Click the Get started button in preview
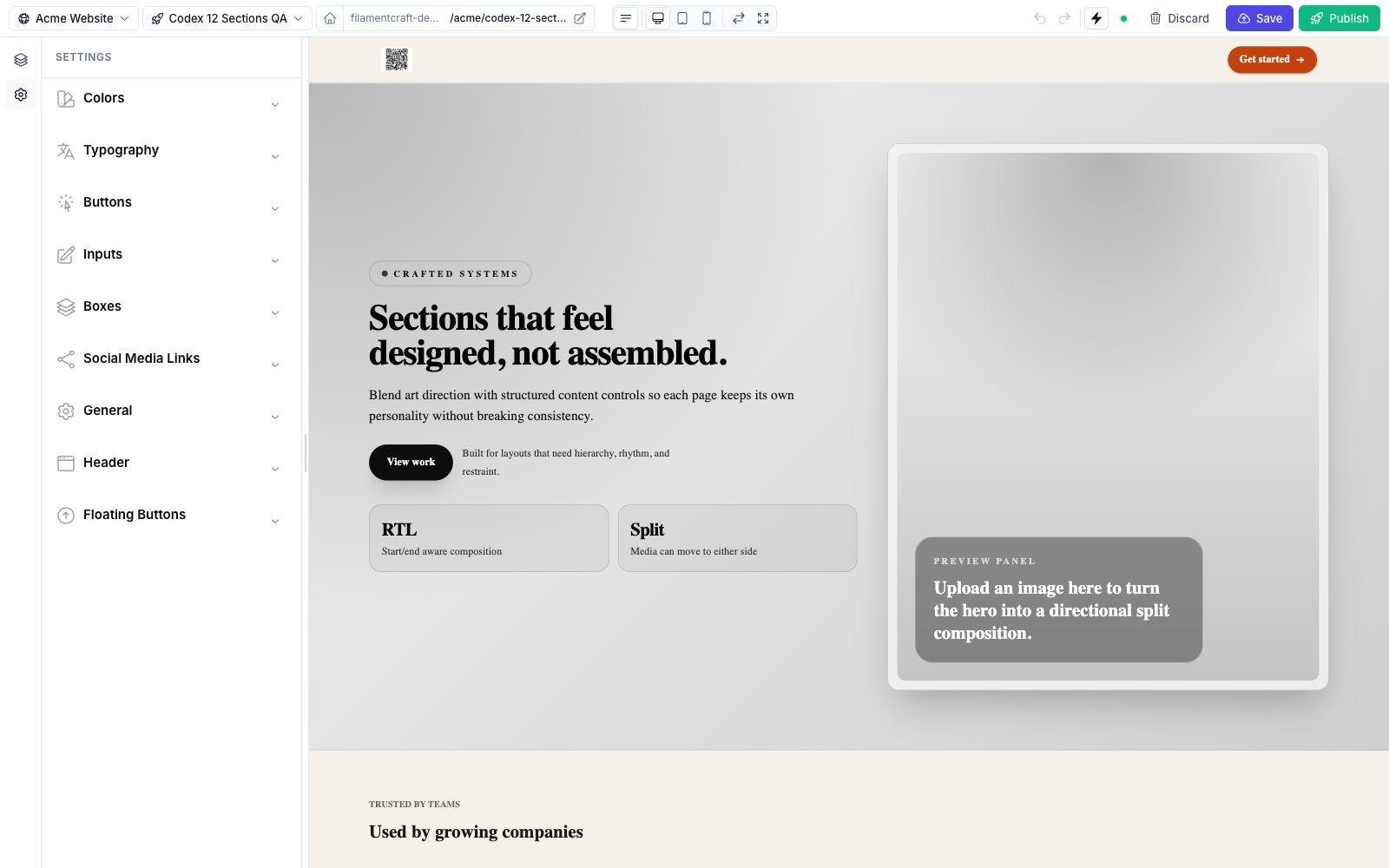Screen dimensions: 1389x868 click(x=1272, y=60)
